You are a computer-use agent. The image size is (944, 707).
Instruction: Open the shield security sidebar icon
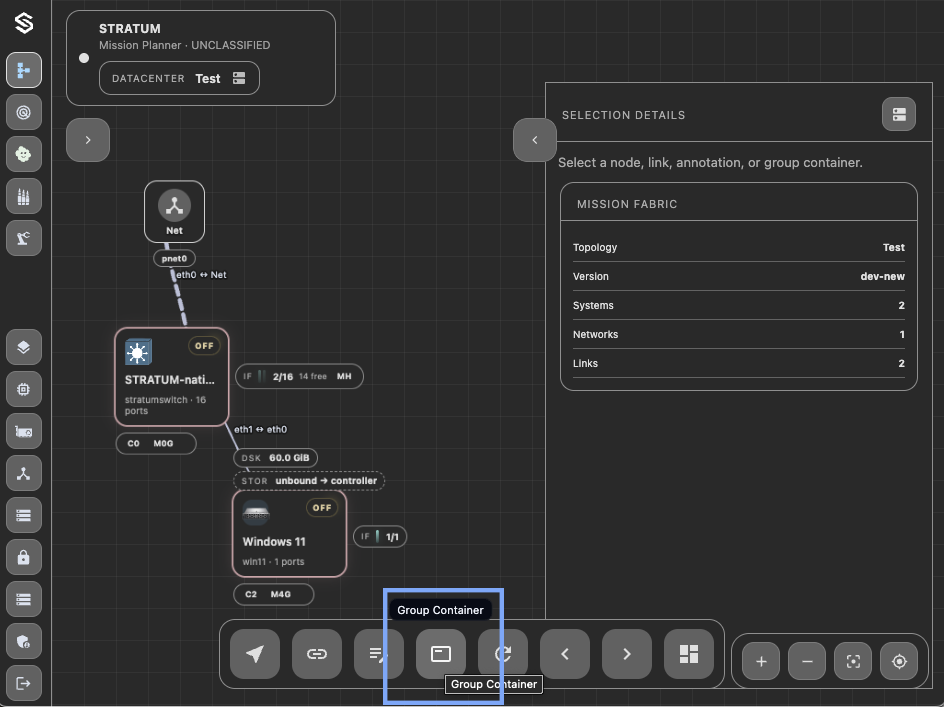point(23,642)
